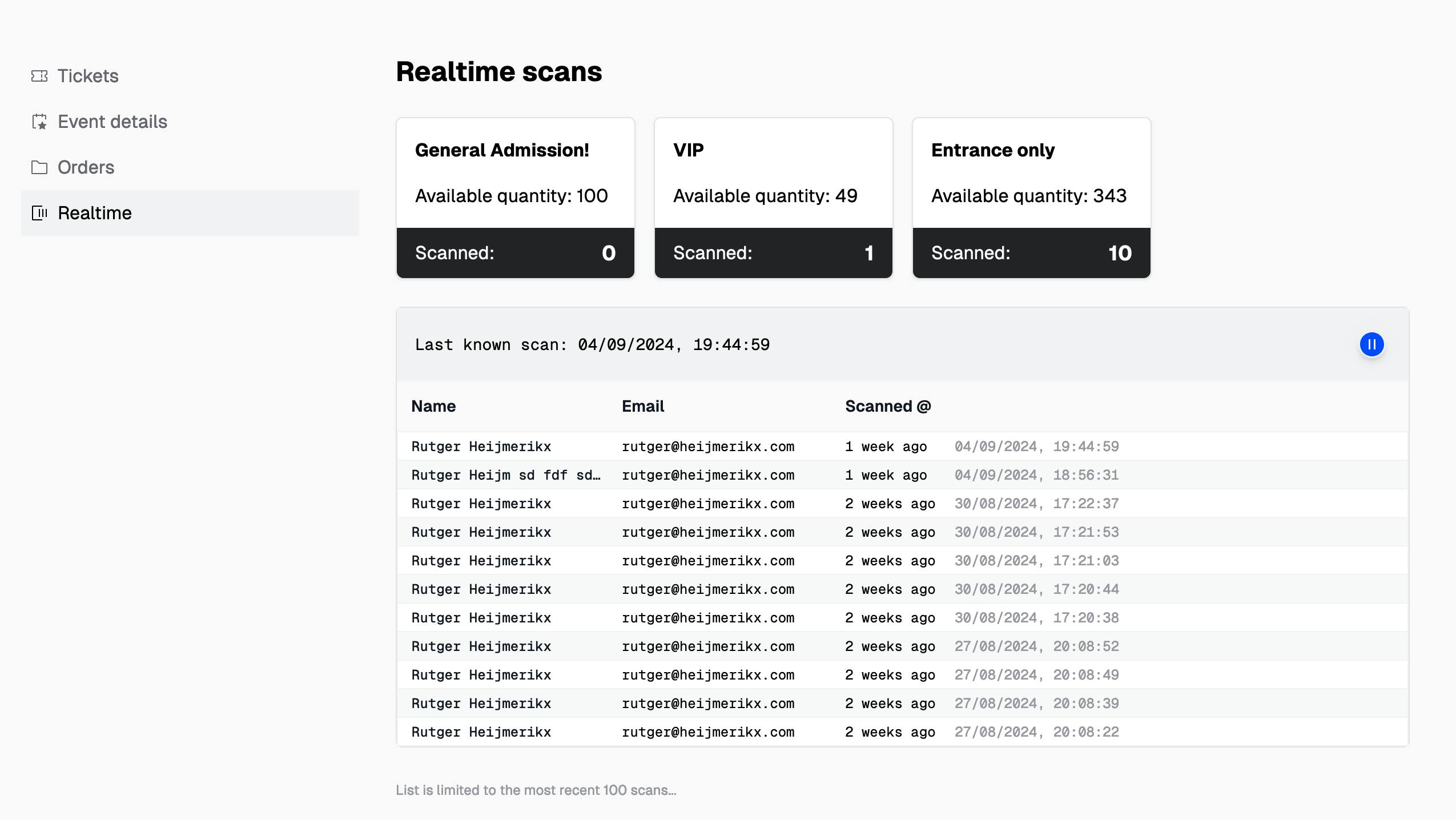Select scan row at 04/09/2024, 19:44:59

point(1036,447)
